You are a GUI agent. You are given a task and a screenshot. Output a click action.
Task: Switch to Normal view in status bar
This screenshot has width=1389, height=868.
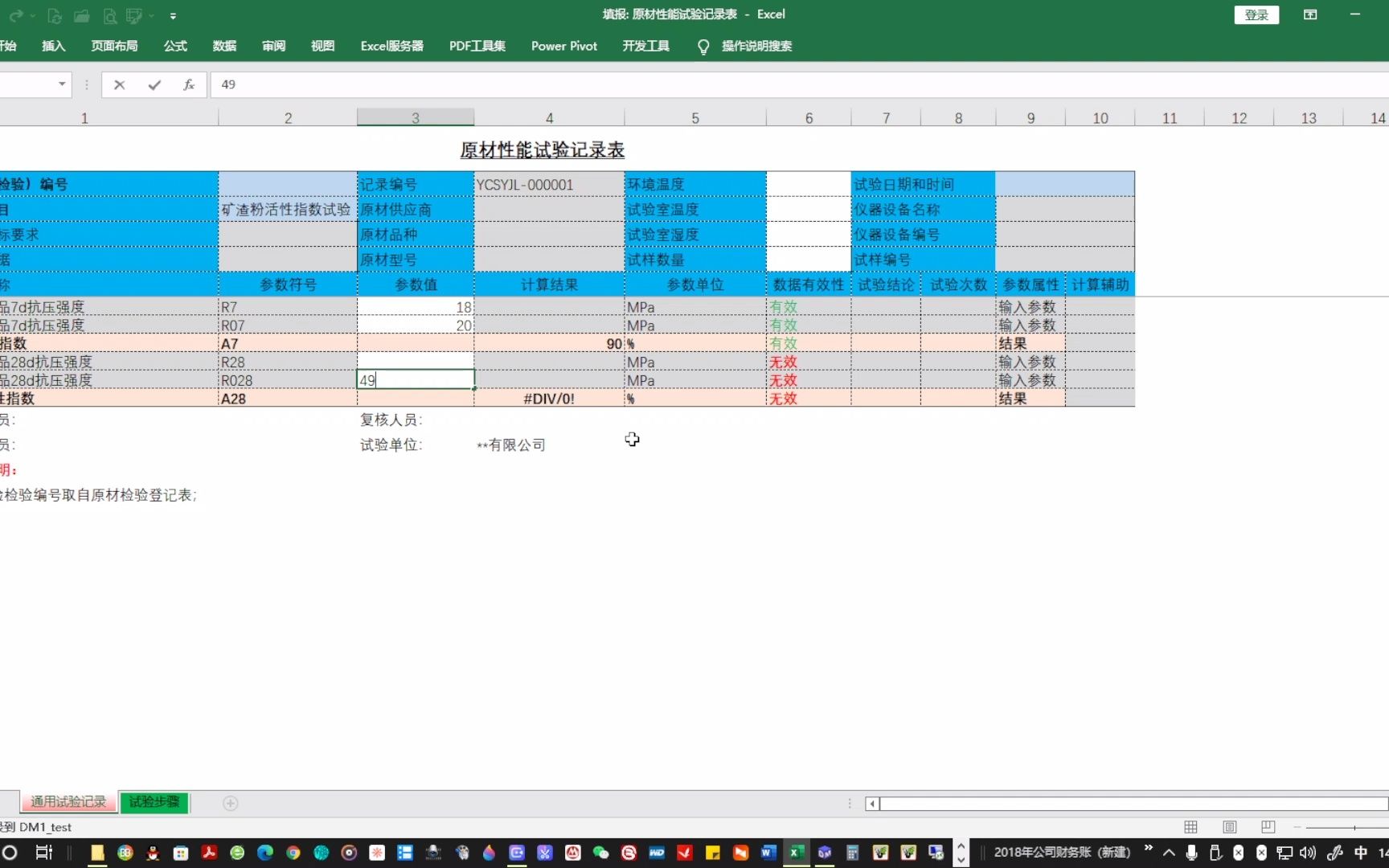1191,827
